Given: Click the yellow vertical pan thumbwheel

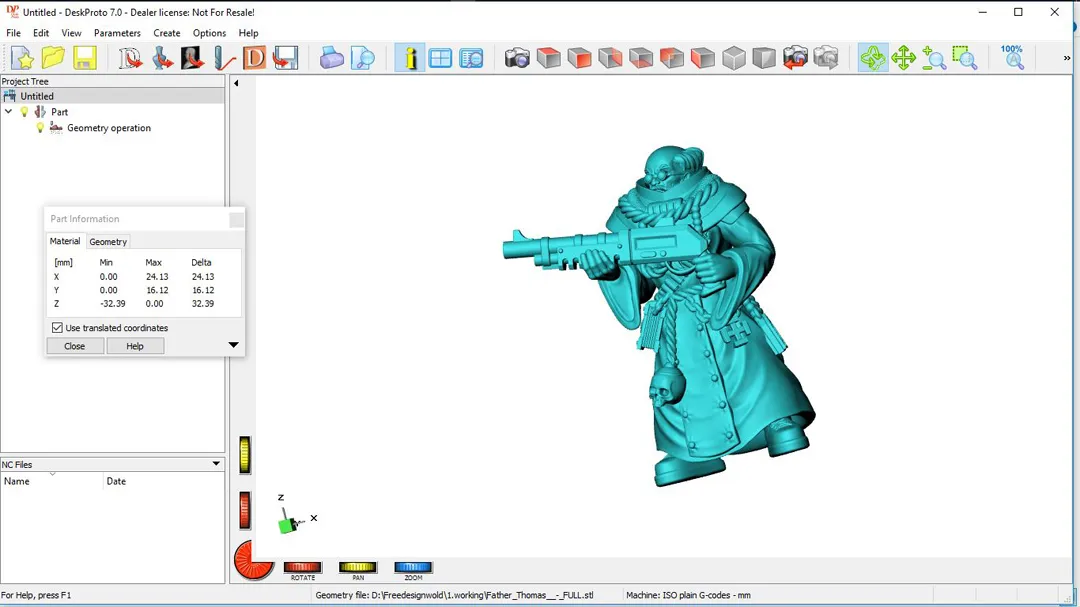Looking at the screenshot, I should coord(245,455).
